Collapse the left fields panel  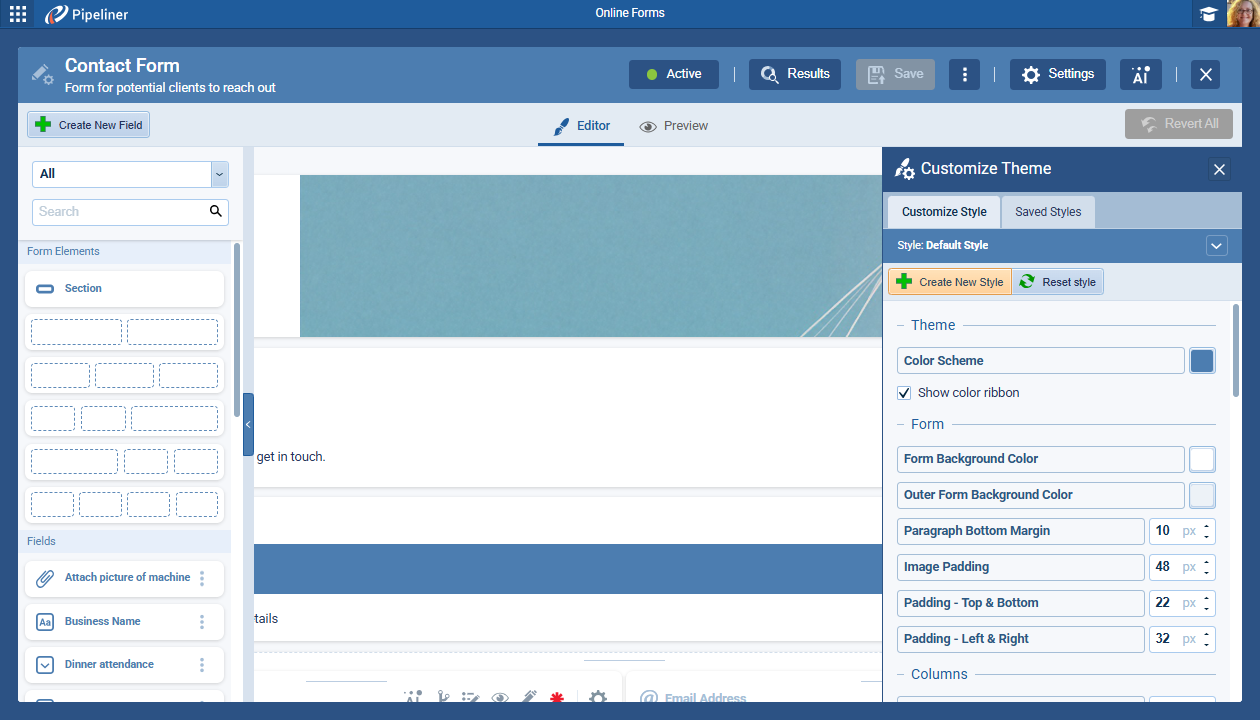tap(248, 424)
